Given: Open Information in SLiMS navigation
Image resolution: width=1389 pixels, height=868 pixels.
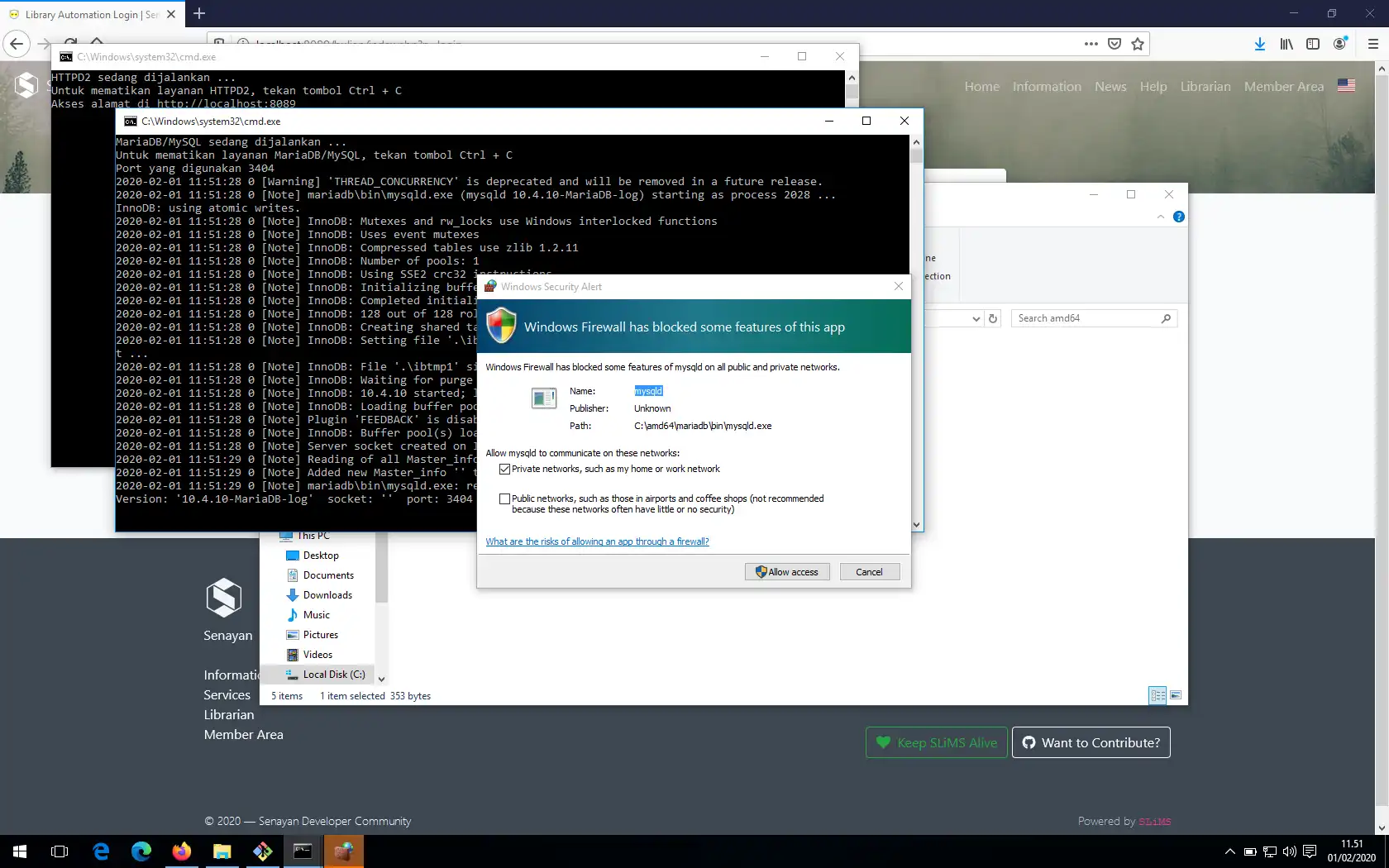Looking at the screenshot, I should [x=1047, y=86].
